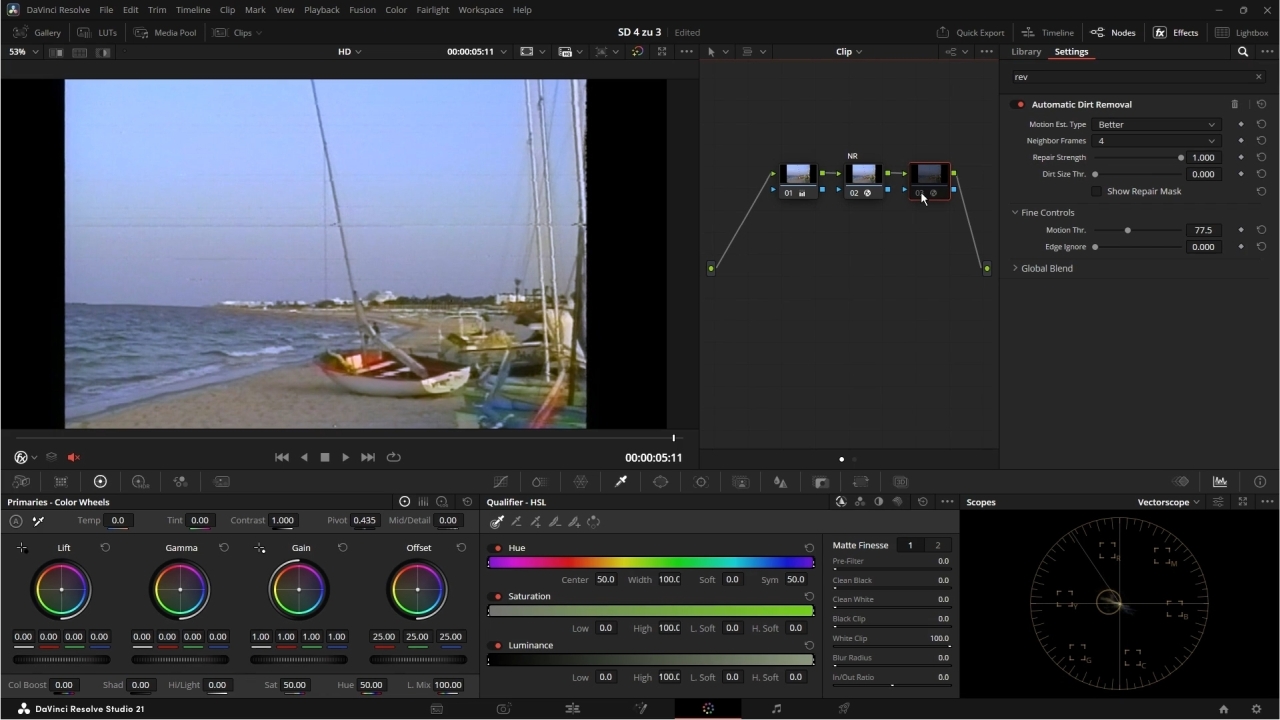Toggle the Saturation qualifier enable dot

(x=498, y=596)
